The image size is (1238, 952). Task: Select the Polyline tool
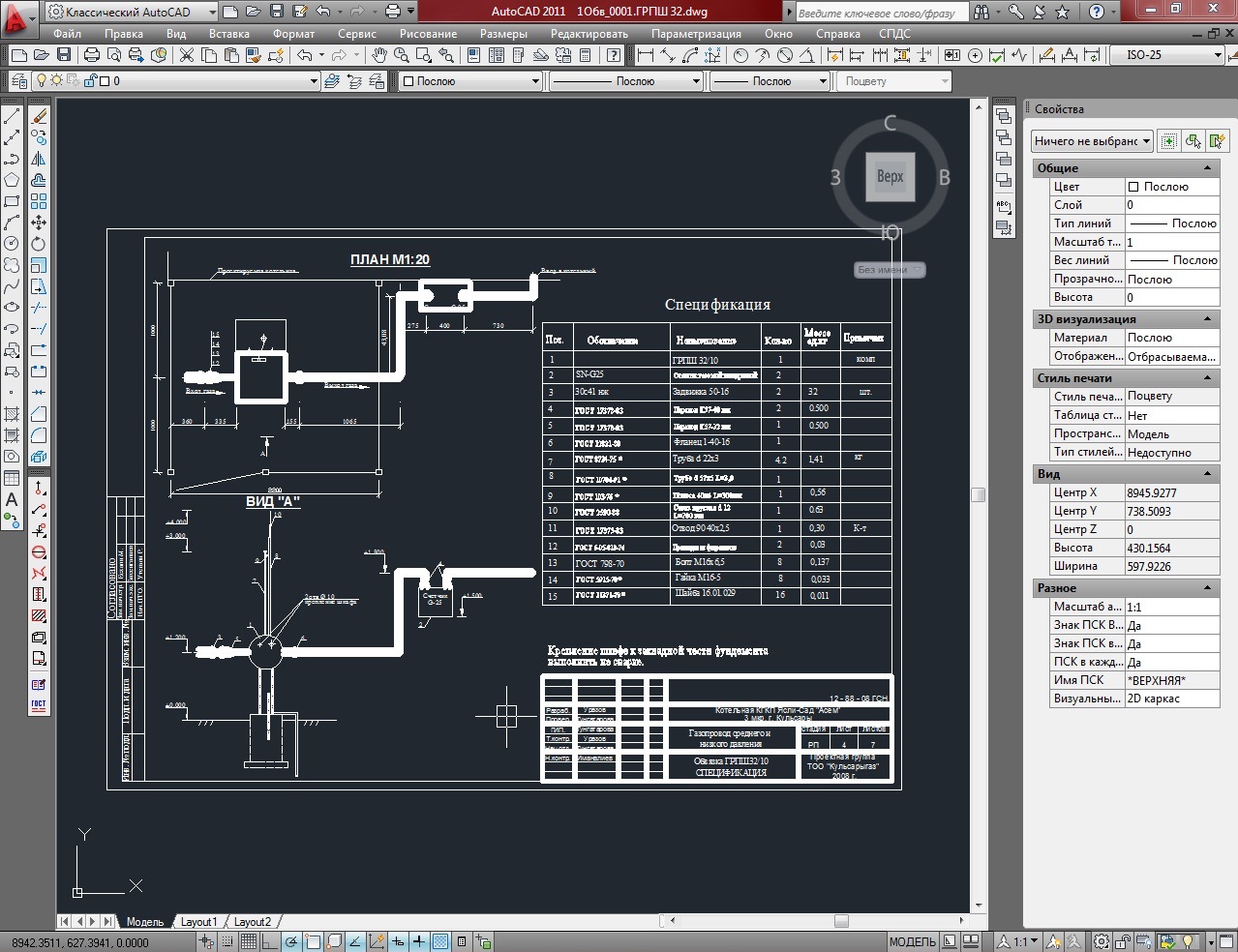point(12,159)
